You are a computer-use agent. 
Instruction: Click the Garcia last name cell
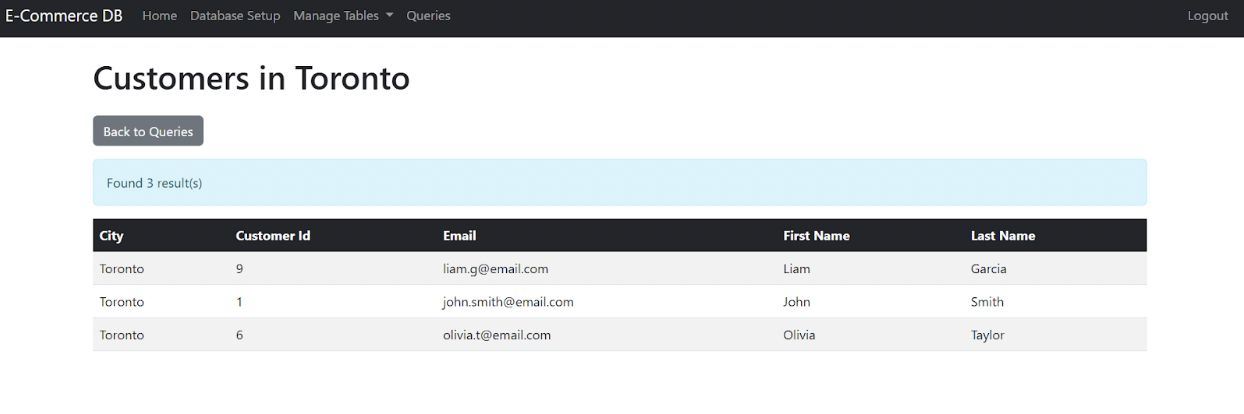point(989,269)
